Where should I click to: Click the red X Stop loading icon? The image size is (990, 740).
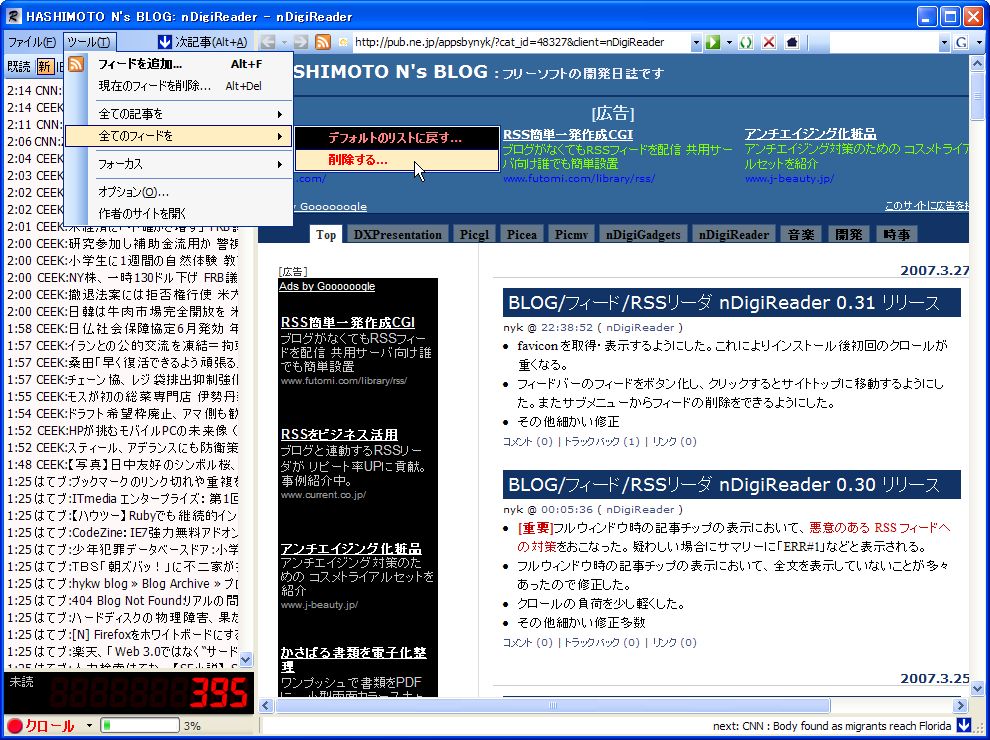tap(768, 42)
